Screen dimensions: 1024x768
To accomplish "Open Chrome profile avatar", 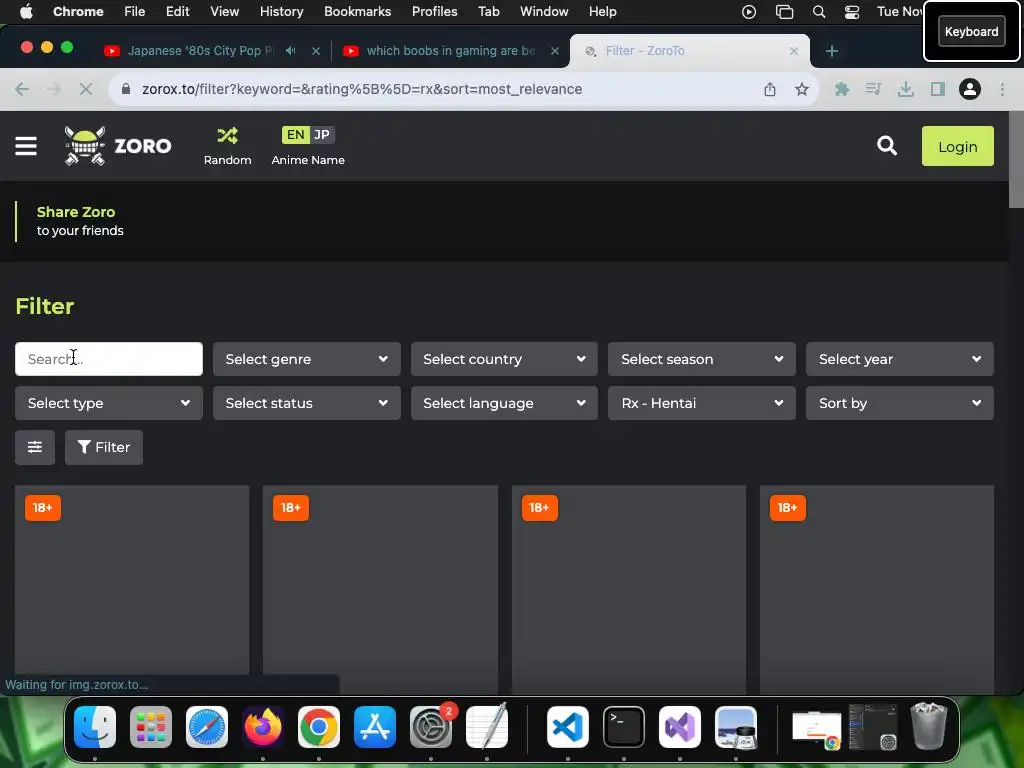I will 970,89.
